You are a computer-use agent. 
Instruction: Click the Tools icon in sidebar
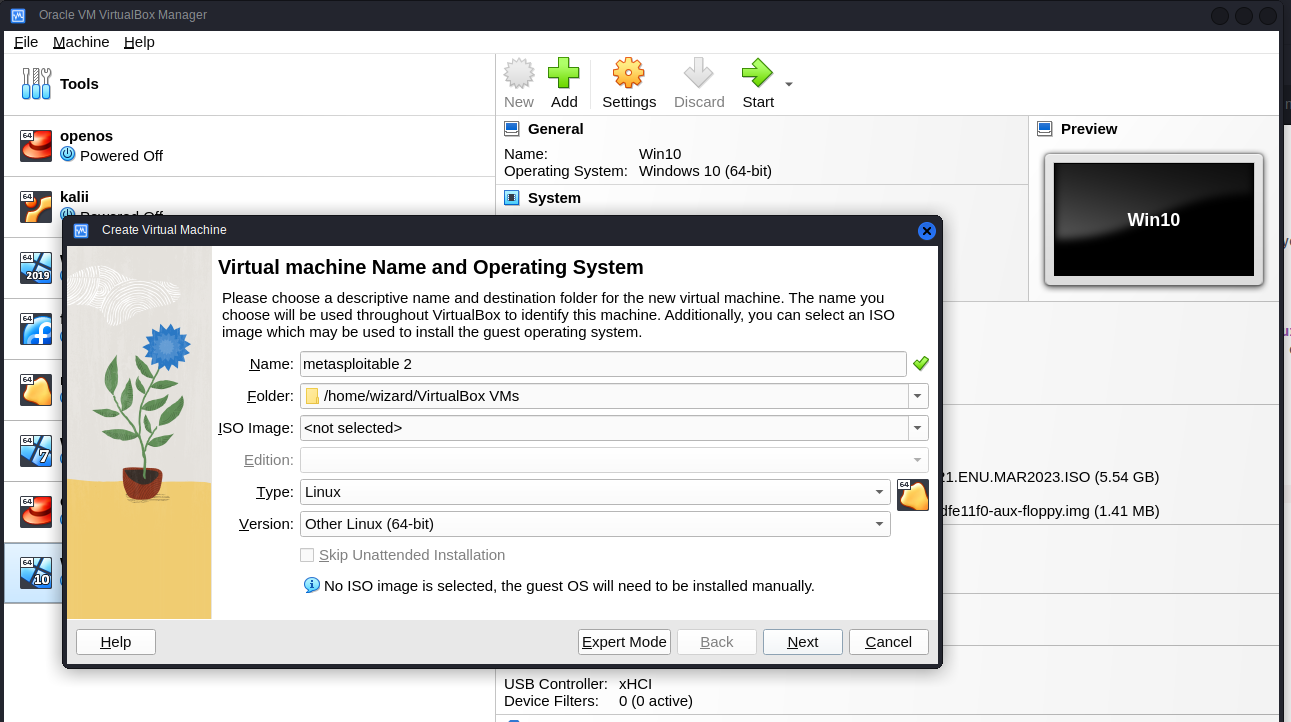point(36,84)
